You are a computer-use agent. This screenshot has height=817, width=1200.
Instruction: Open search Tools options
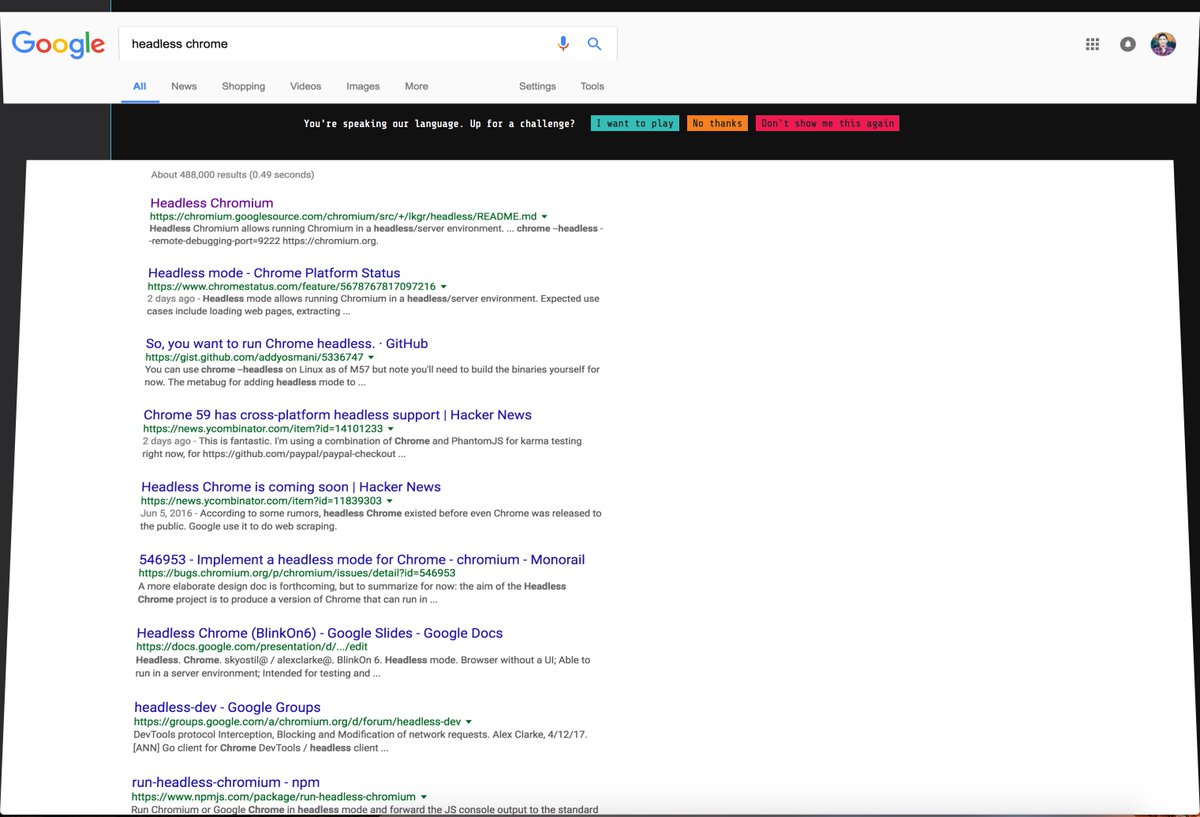(592, 86)
